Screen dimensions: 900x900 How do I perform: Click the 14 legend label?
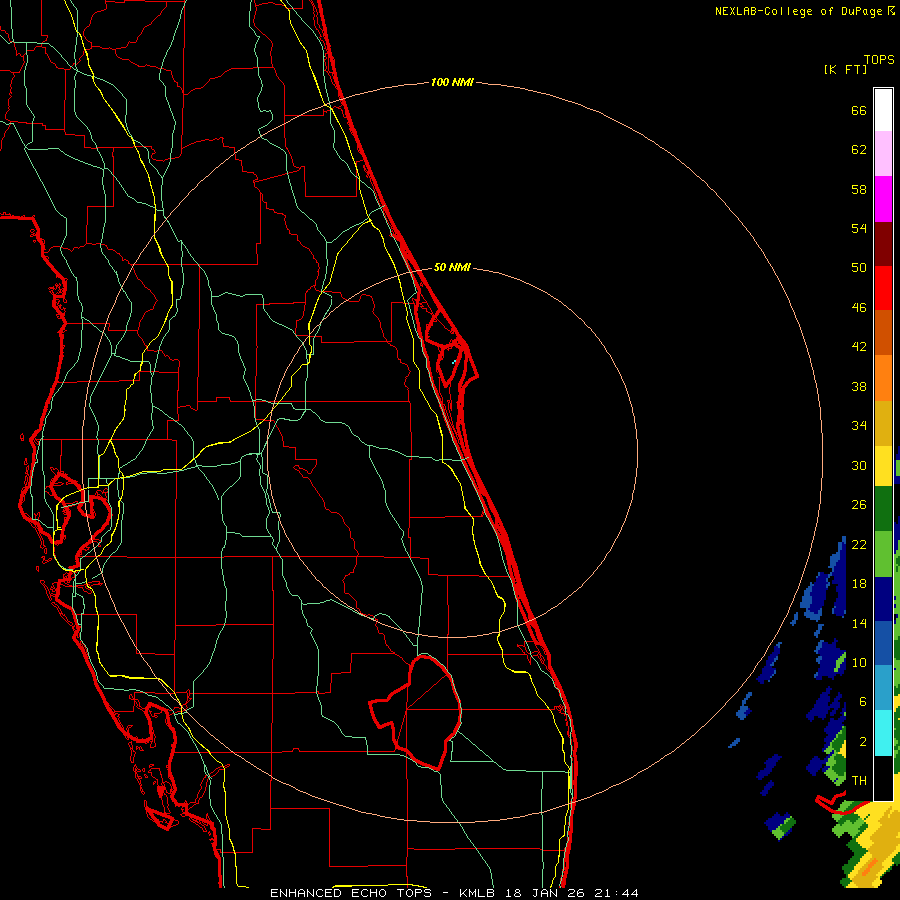(x=859, y=623)
